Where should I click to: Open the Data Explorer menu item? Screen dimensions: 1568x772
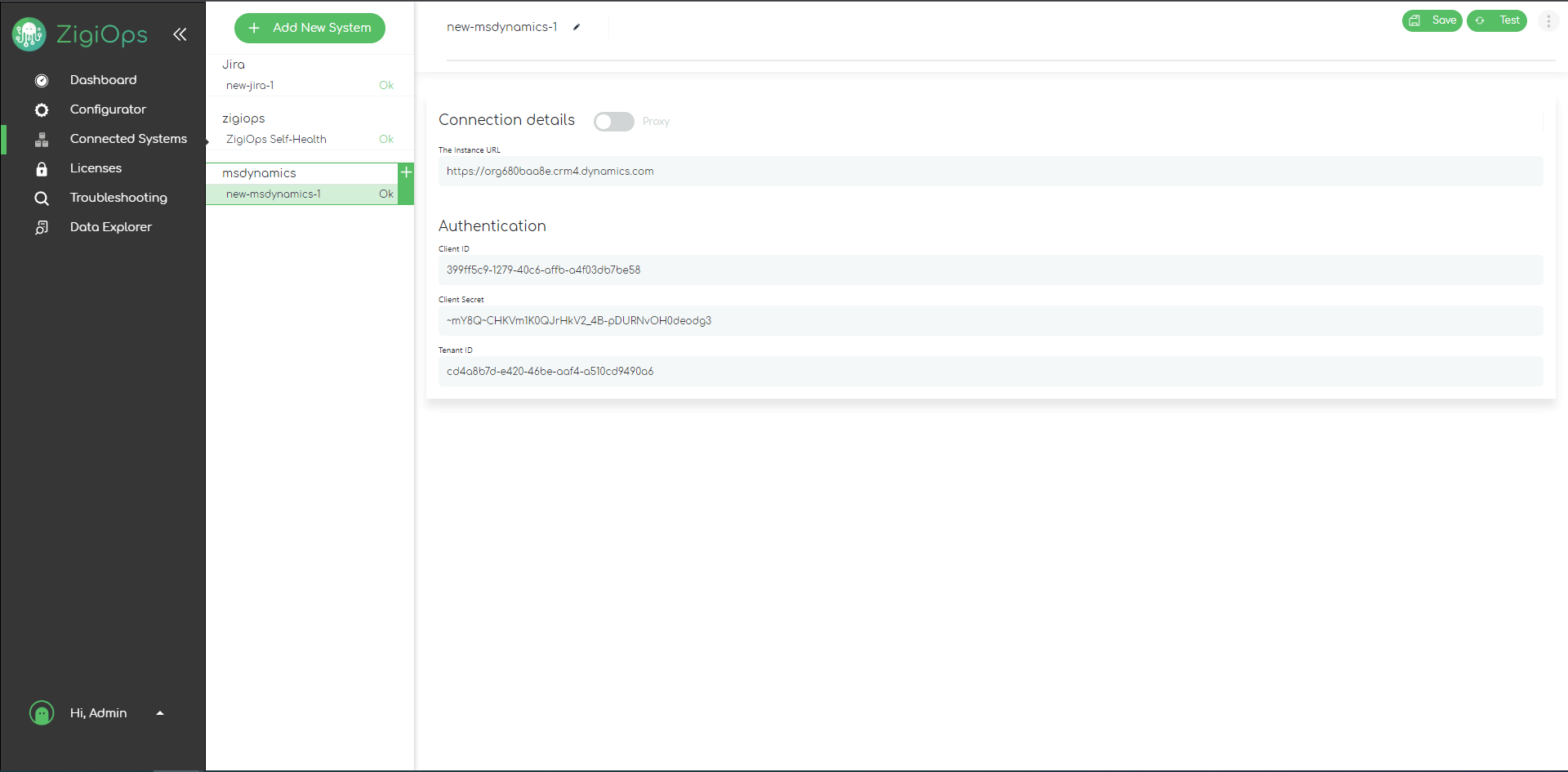click(x=111, y=227)
